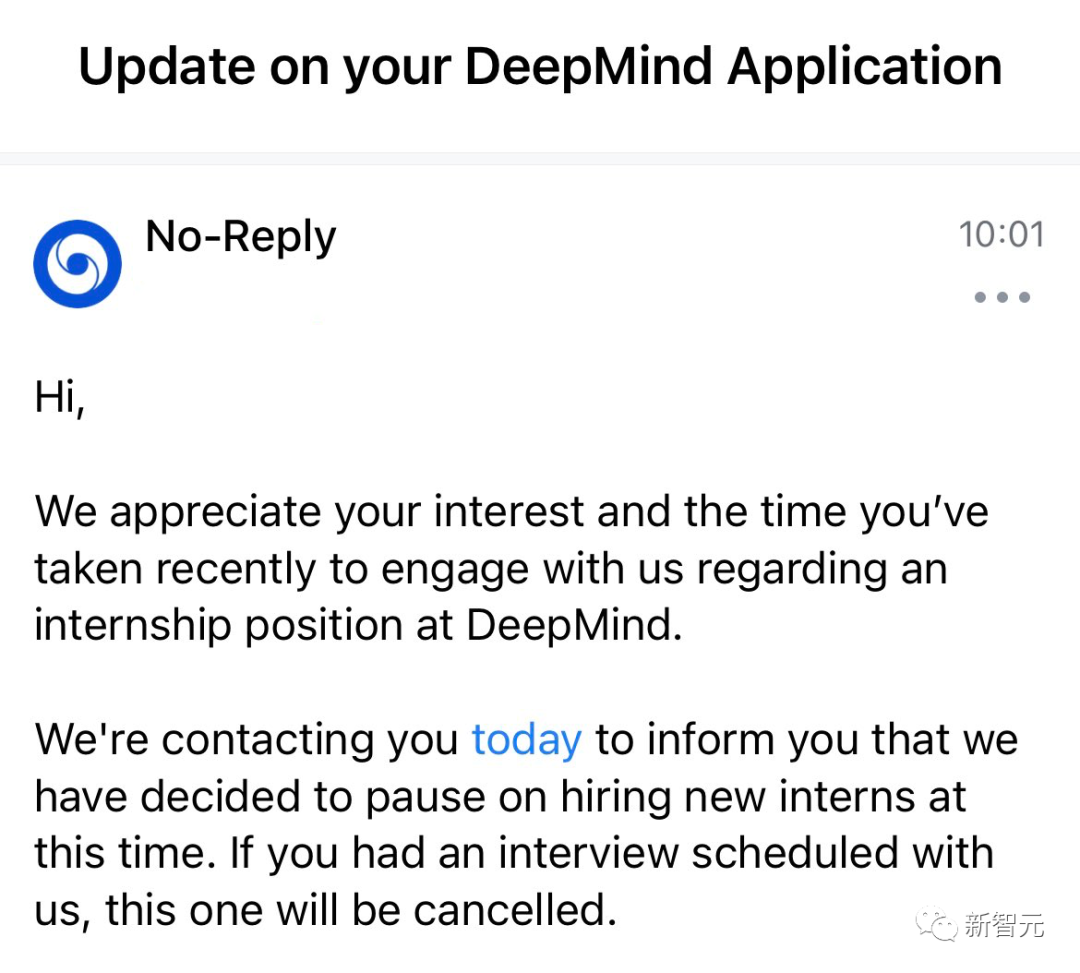Follow the blue "today" link

click(x=526, y=740)
